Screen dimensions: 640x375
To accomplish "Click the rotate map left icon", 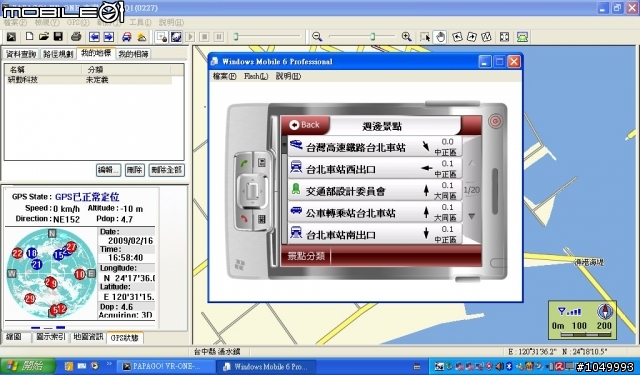I will click(458, 37).
